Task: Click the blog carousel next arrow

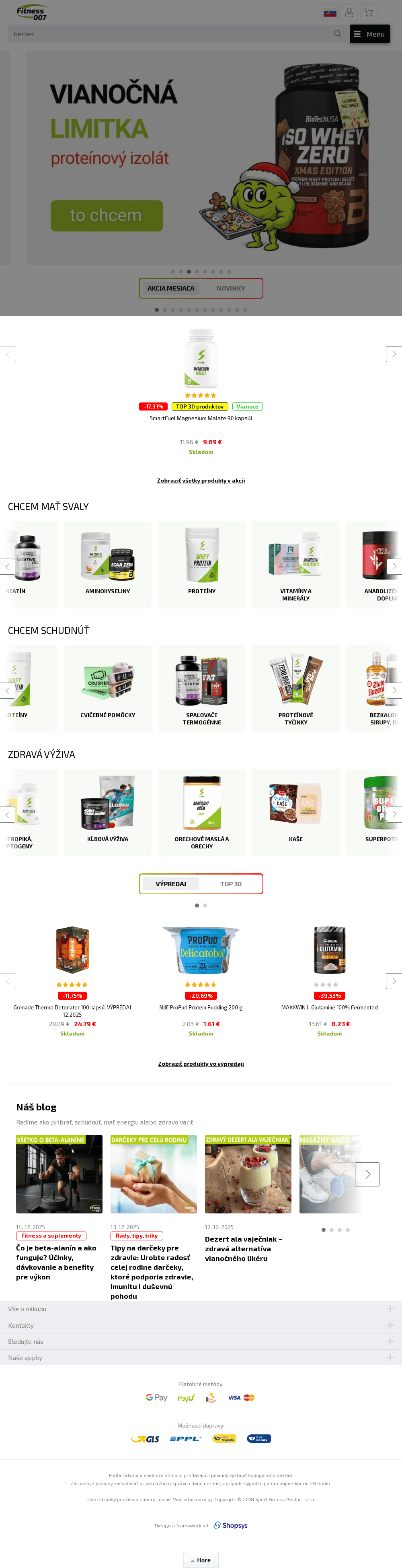Action: tap(367, 1174)
